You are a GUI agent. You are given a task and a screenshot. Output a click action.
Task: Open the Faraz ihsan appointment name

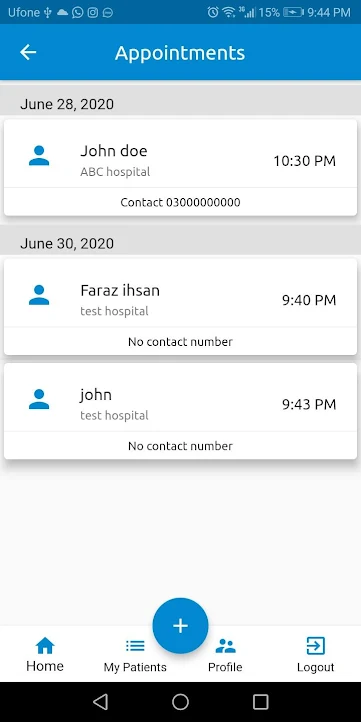(x=120, y=291)
